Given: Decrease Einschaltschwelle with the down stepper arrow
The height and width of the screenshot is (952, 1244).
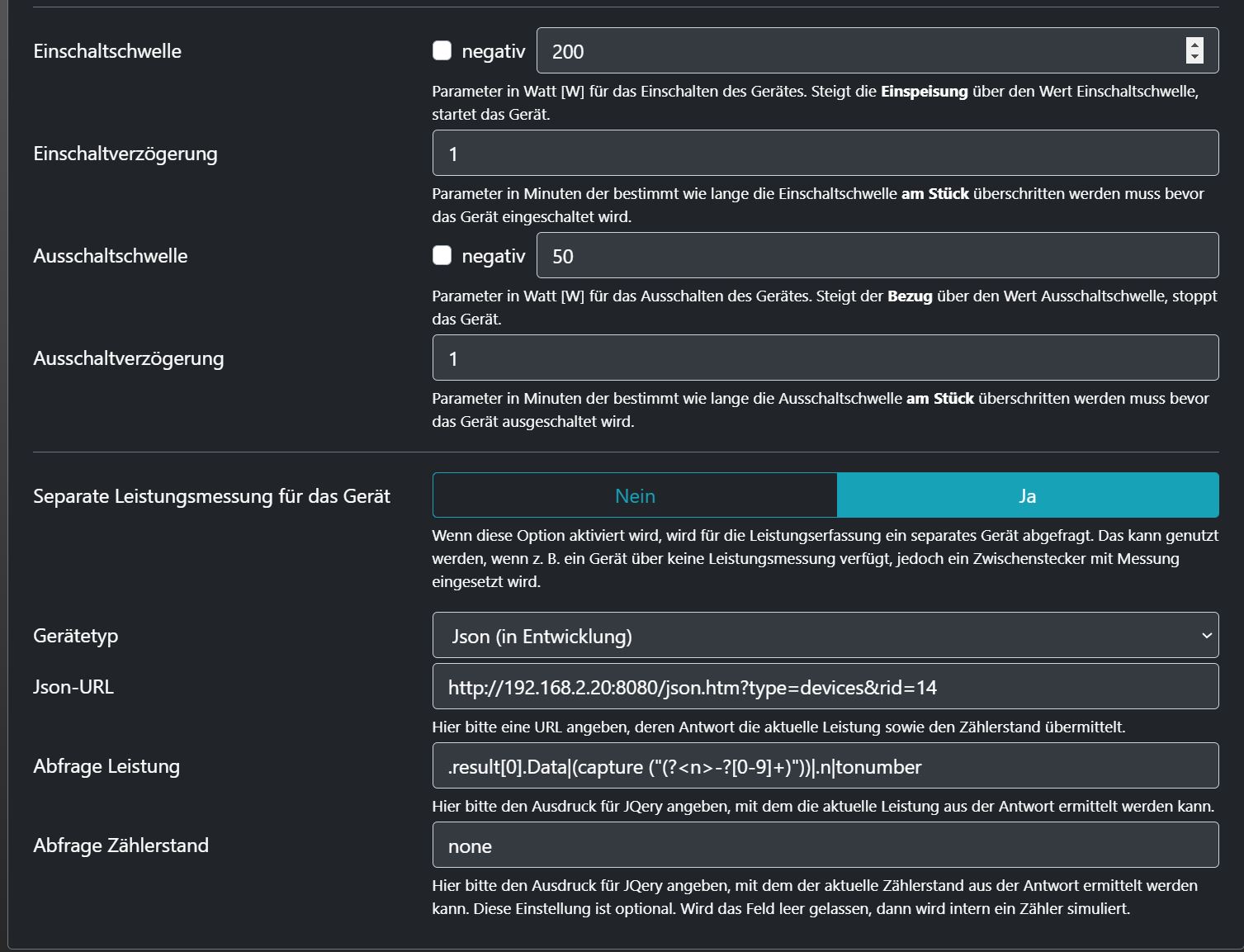Looking at the screenshot, I should coord(1194,57).
